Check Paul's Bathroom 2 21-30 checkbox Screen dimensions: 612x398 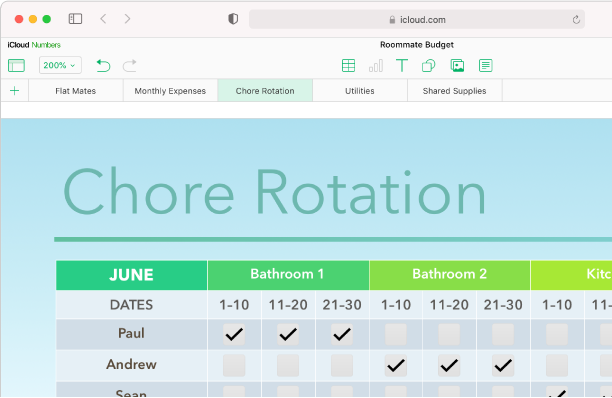[x=503, y=334]
